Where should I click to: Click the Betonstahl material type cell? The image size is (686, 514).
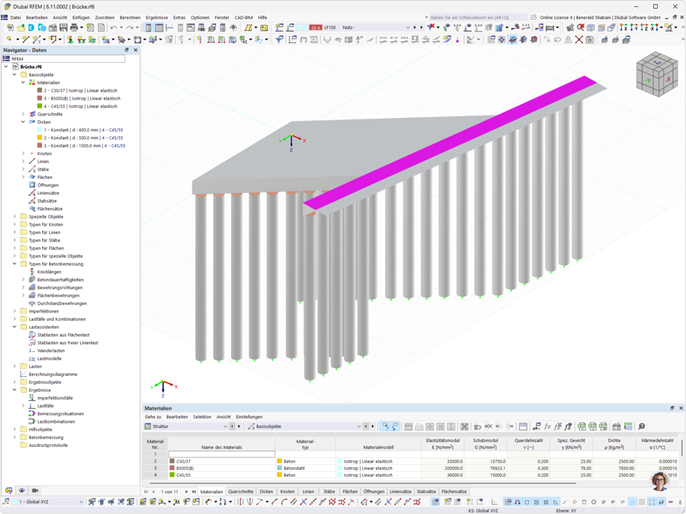point(305,468)
